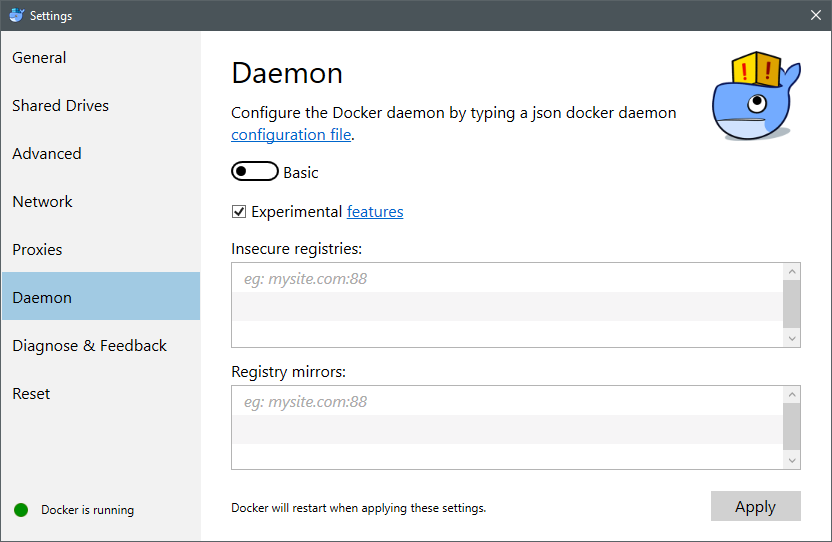Open the configuration file link
Screen dimensions: 832x542
pyautogui.click(x=291, y=134)
